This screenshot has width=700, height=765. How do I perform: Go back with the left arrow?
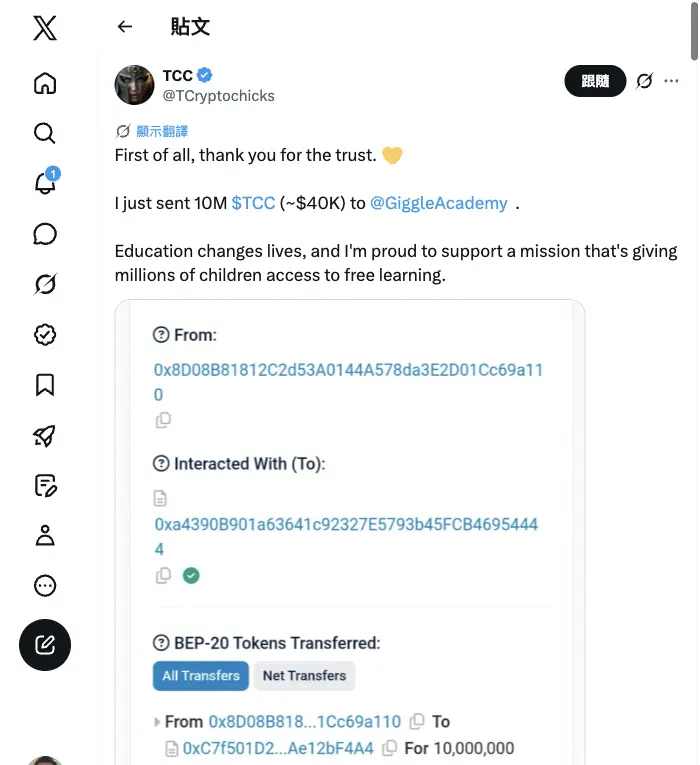click(x=125, y=26)
